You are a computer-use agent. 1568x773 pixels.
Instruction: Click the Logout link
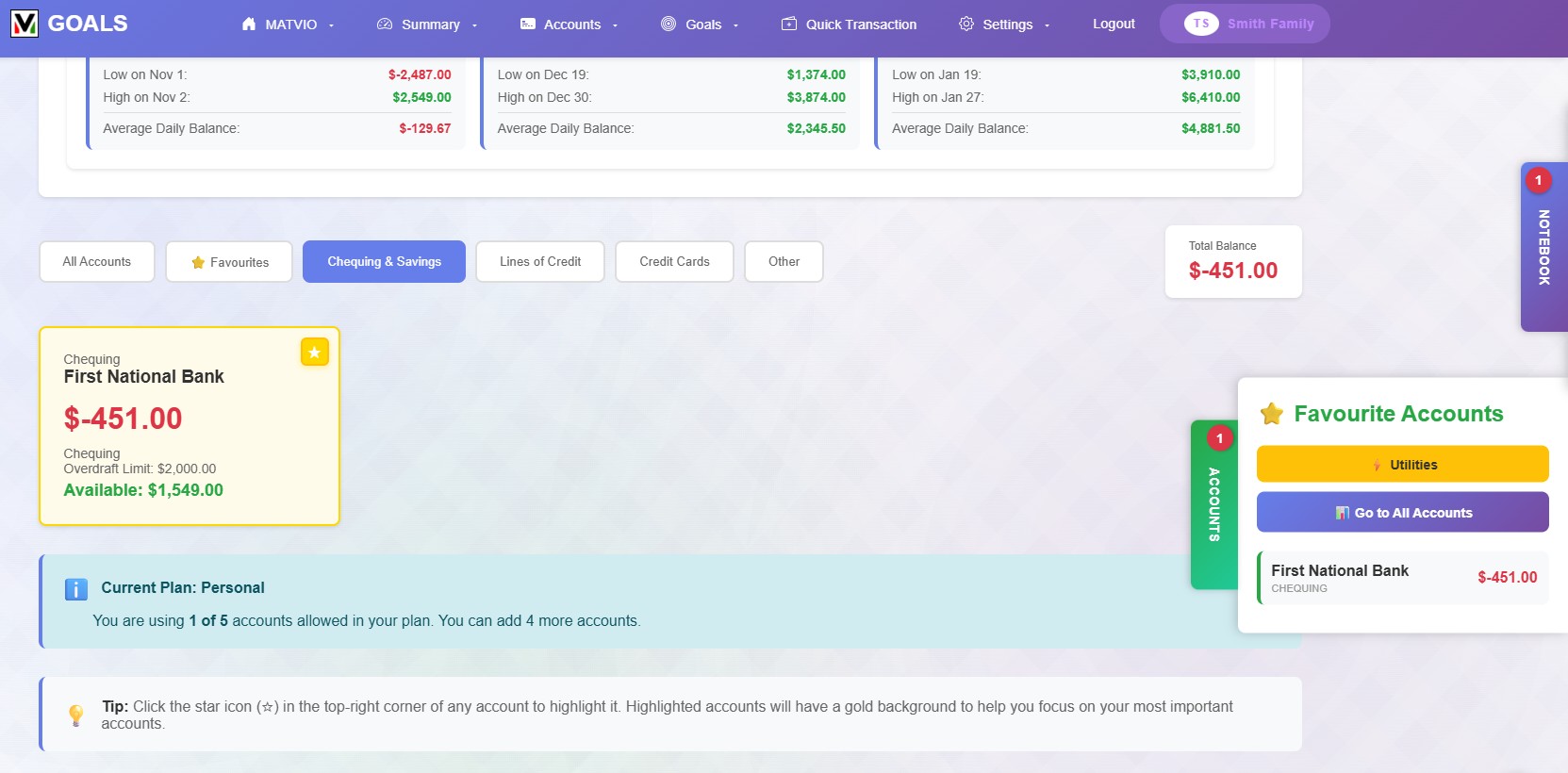pos(1114,25)
